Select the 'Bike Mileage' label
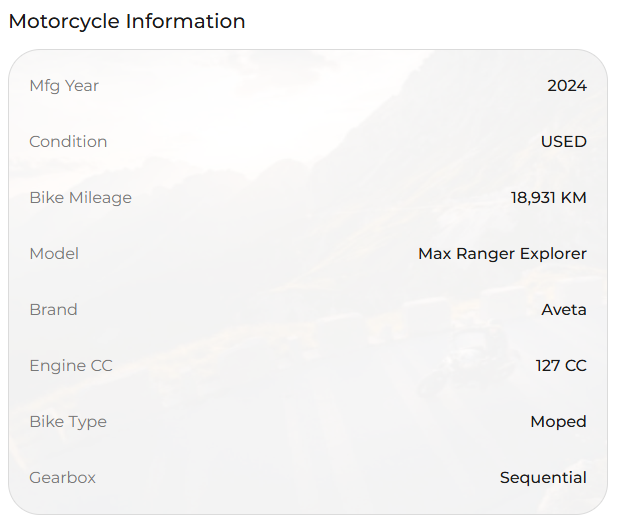 [x=81, y=198]
